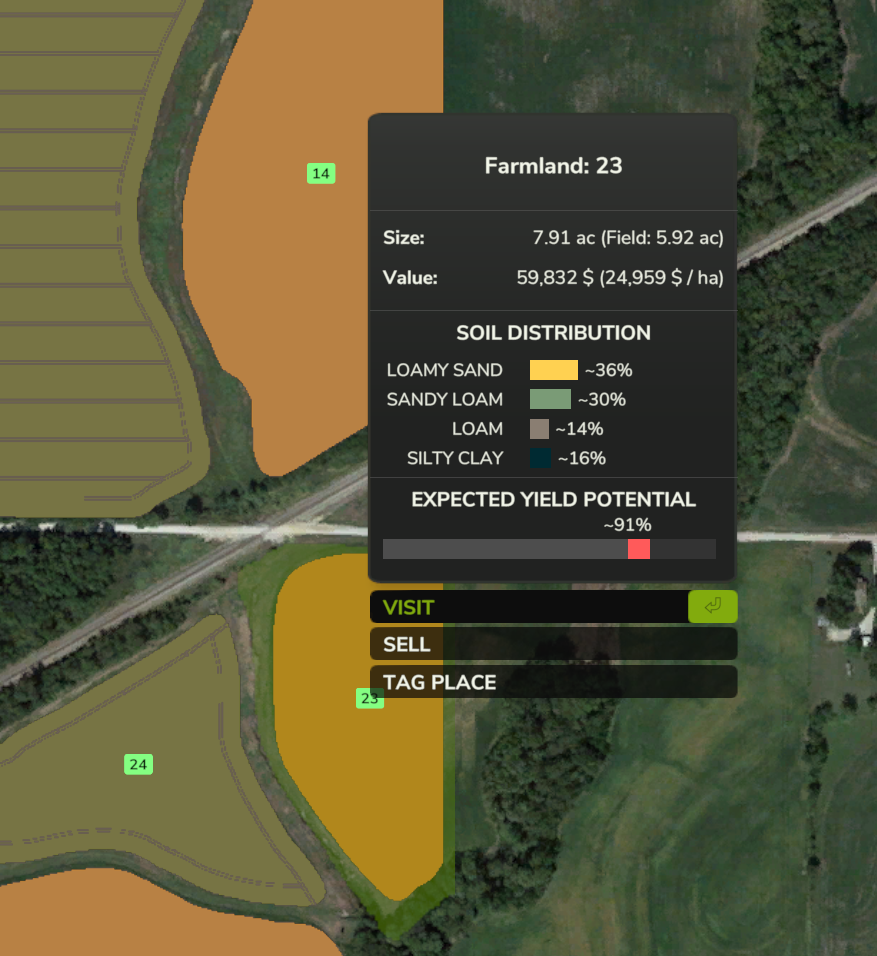This screenshot has height=956, width=877.
Task: Click the Soil Distribution heading
Action: (553, 333)
